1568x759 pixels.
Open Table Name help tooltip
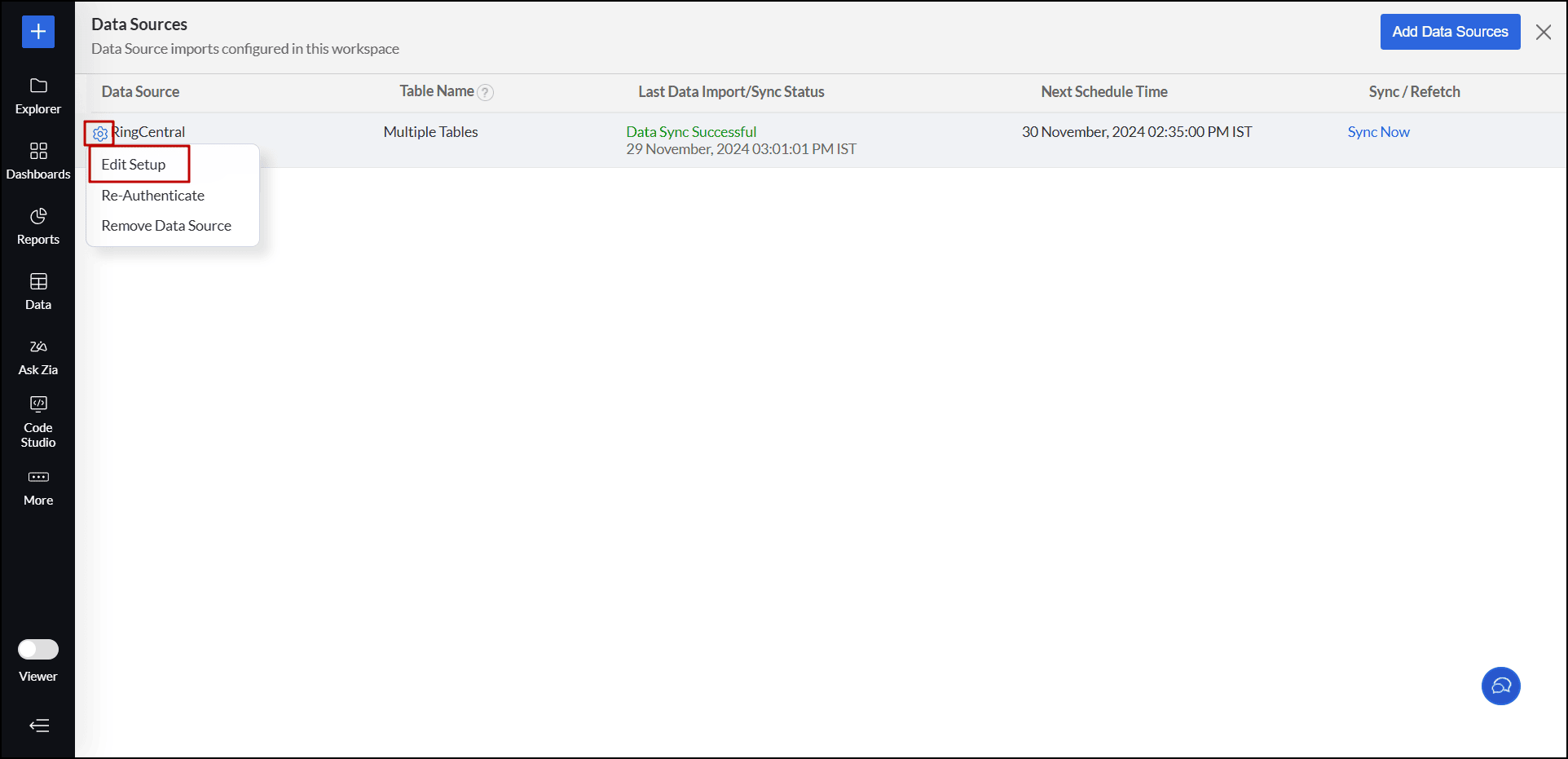click(x=486, y=92)
